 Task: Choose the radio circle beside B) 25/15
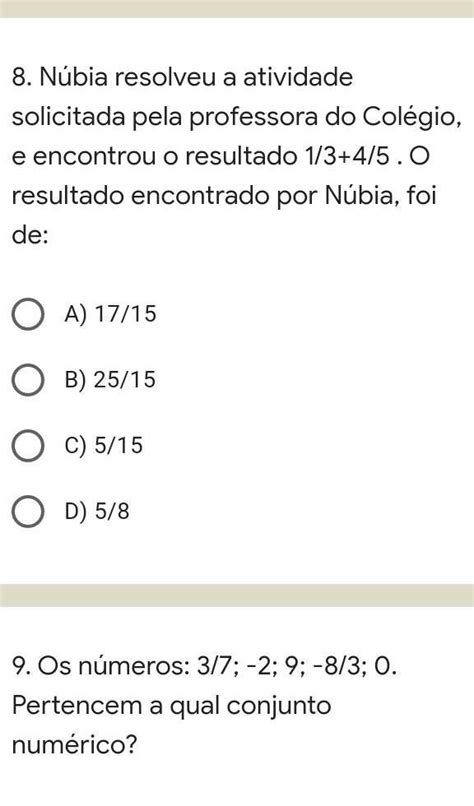click(27, 380)
